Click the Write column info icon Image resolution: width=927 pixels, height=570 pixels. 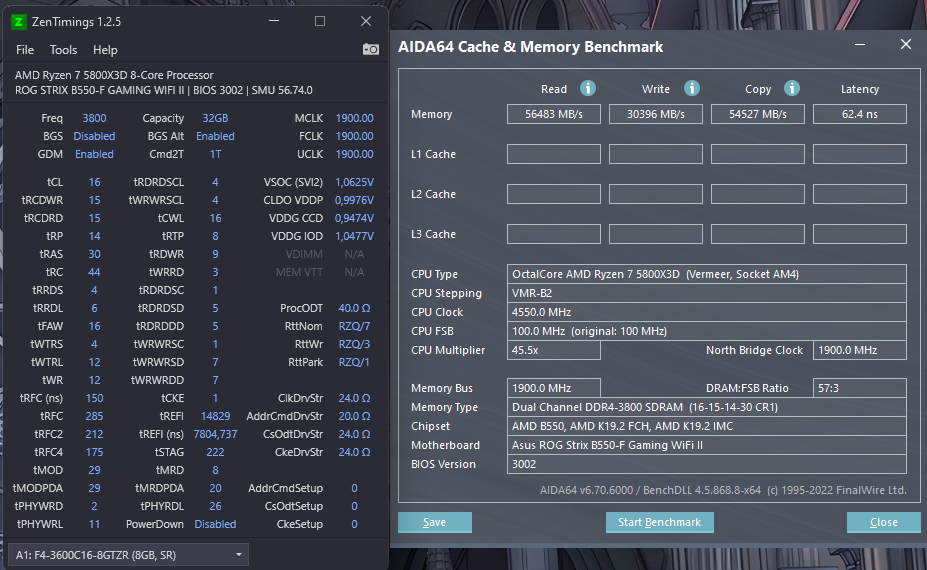(x=692, y=88)
